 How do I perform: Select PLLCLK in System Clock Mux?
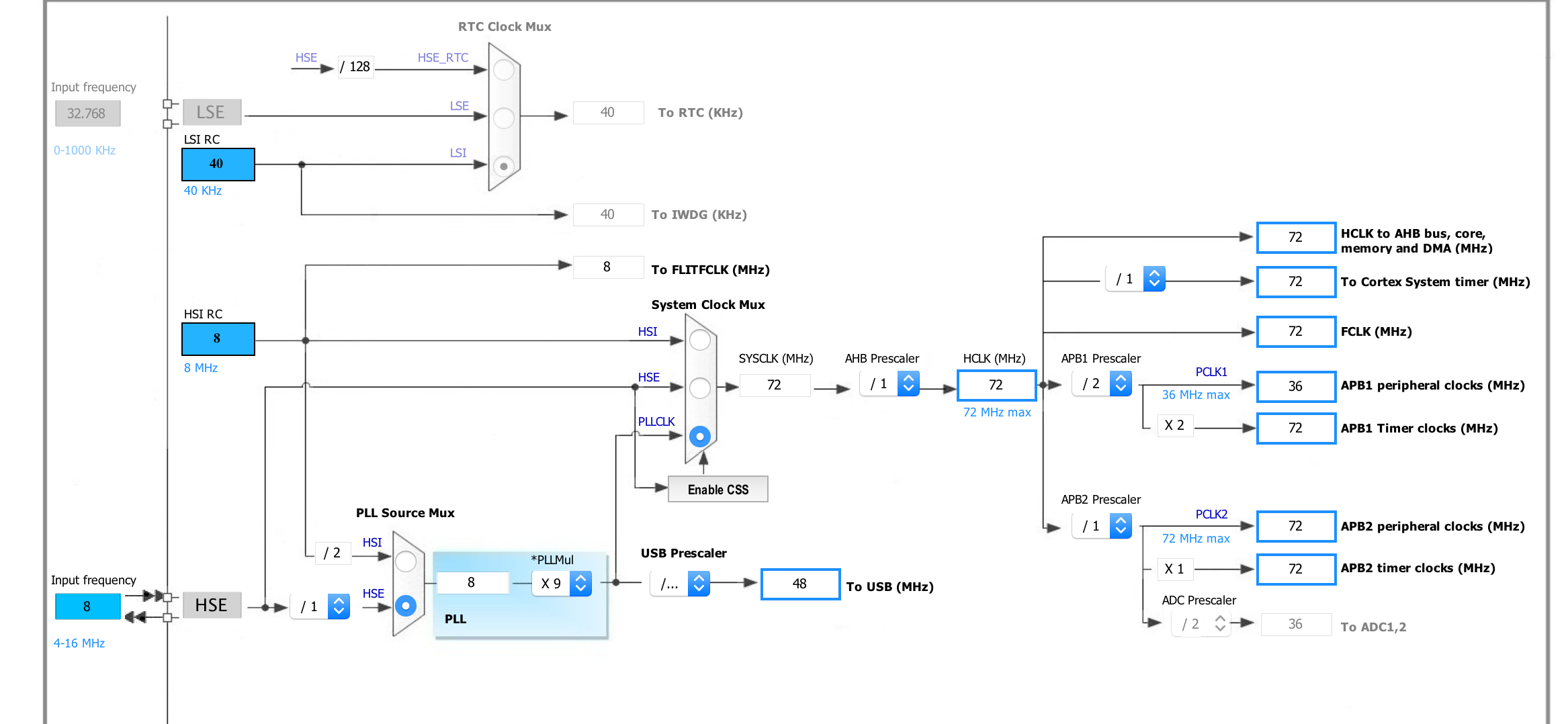pyautogui.click(x=700, y=437)
